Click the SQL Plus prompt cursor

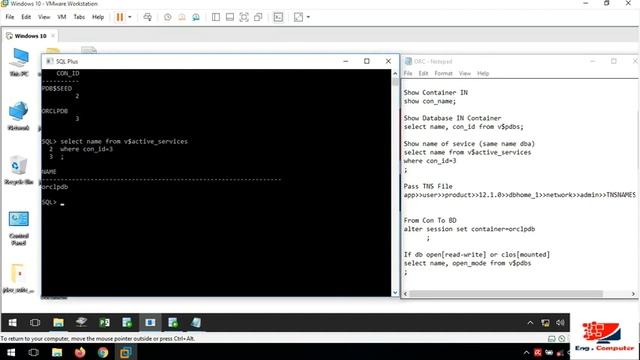pyautogui.click(x=62, y=203)
